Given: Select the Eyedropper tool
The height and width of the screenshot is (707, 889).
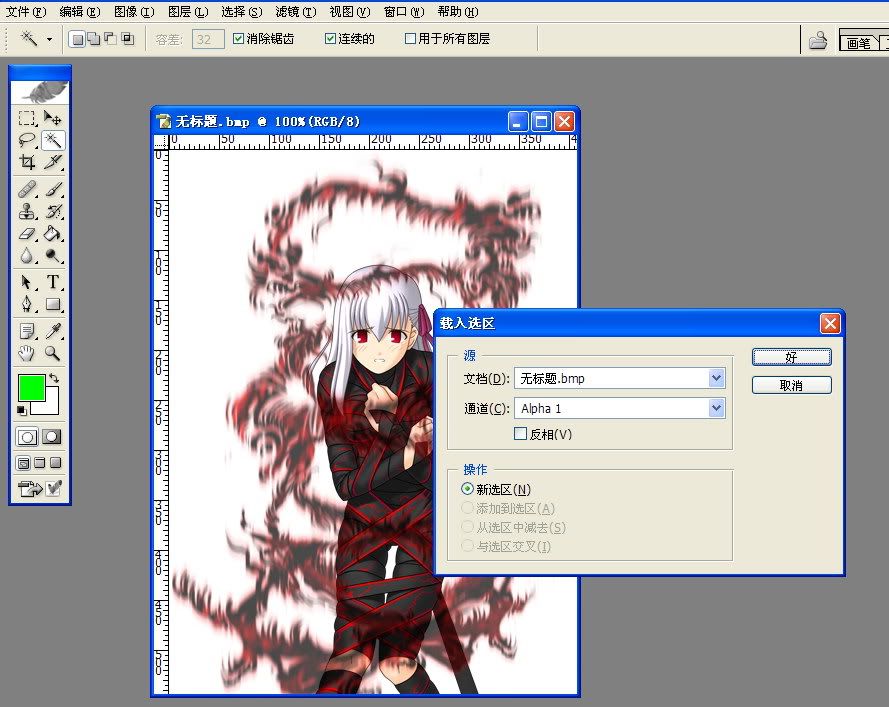Looking at the screenshot, I should point(53,331).
